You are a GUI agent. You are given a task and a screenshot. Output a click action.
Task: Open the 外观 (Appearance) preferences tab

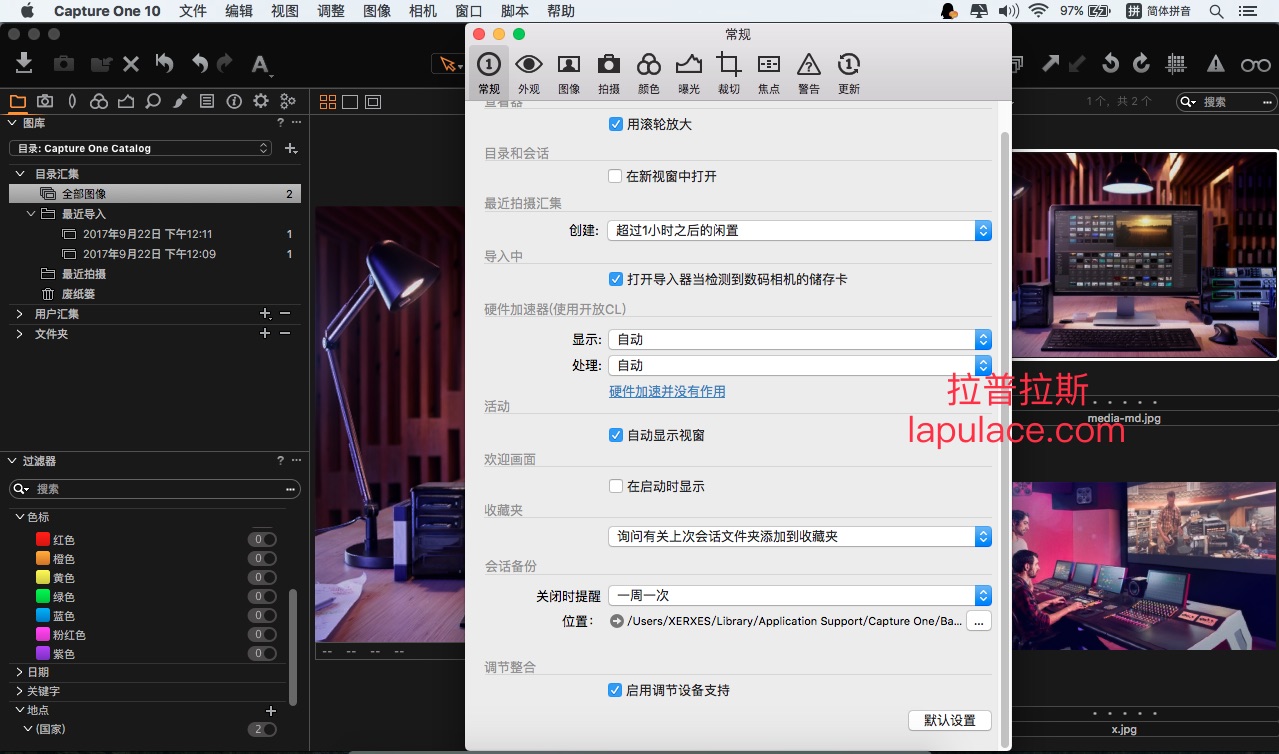click(528, 73)
